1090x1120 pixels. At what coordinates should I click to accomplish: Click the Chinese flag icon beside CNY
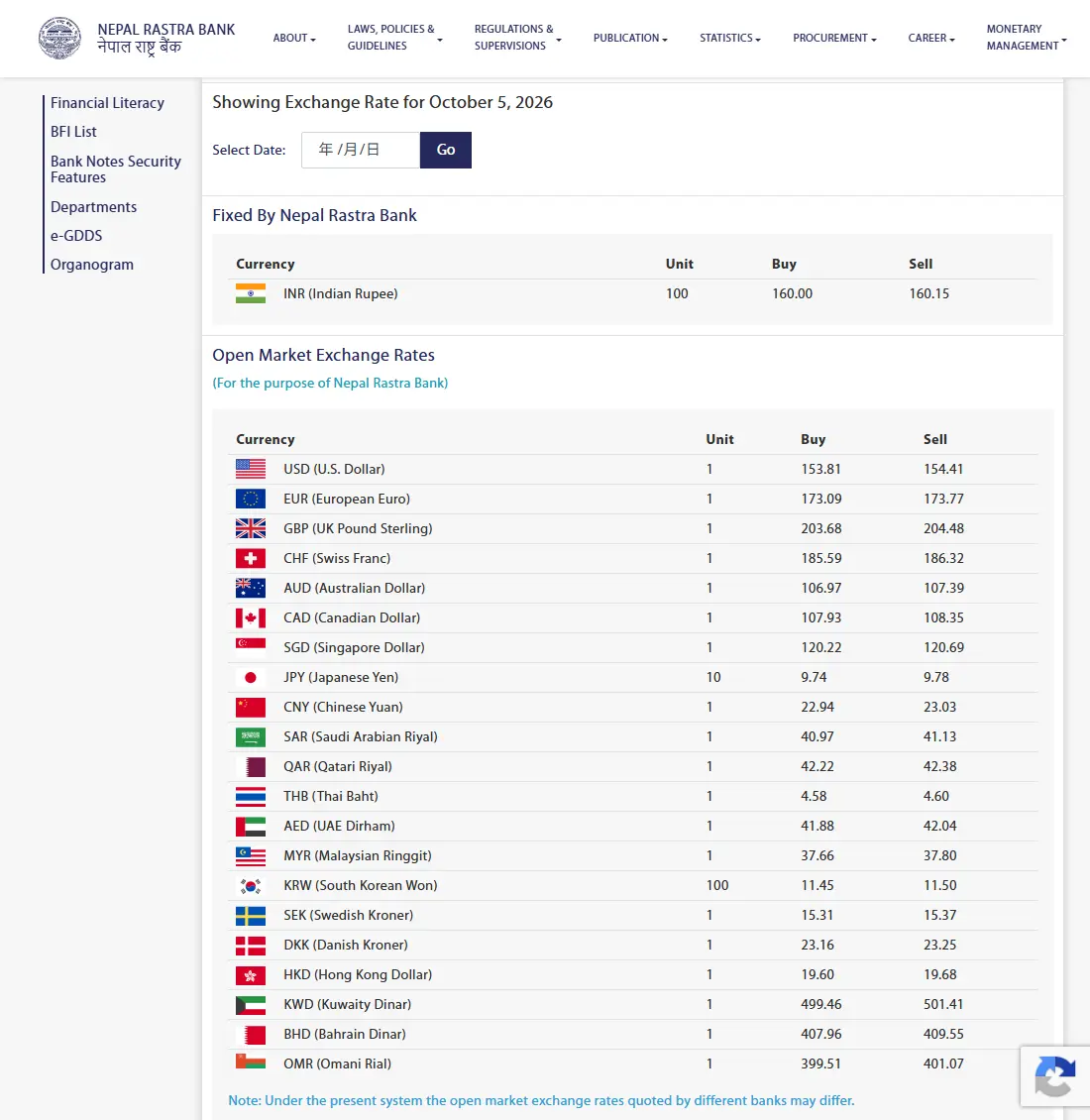pos(251,707)
